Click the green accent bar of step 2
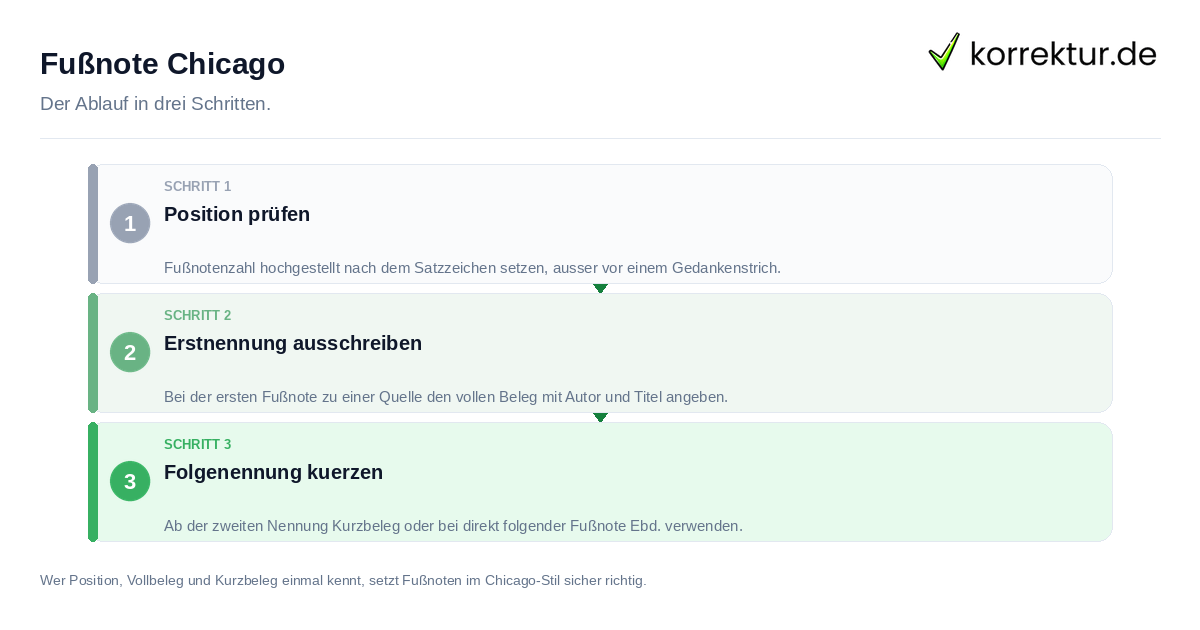The image size is (1200, 630). click(x=93, y=353)
